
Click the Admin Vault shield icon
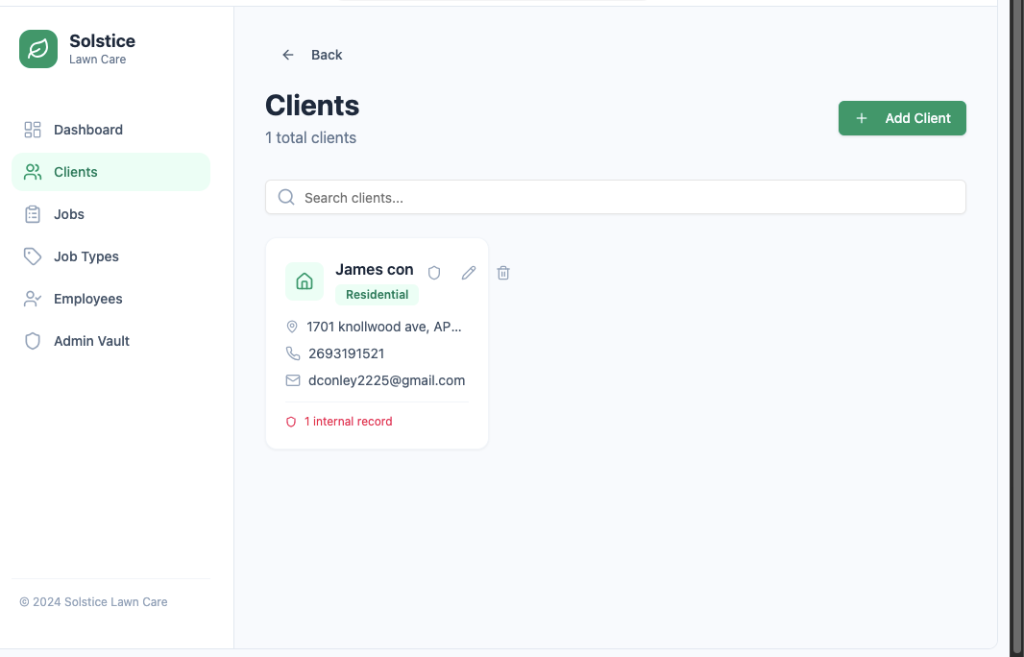pos(33,341)
